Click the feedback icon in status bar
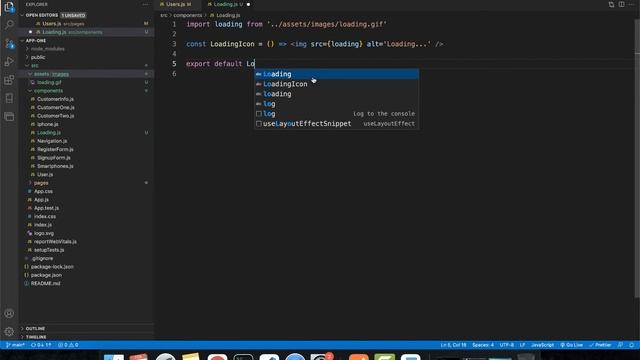The height and width of the screenshot is (360, 640). [620, 345]
